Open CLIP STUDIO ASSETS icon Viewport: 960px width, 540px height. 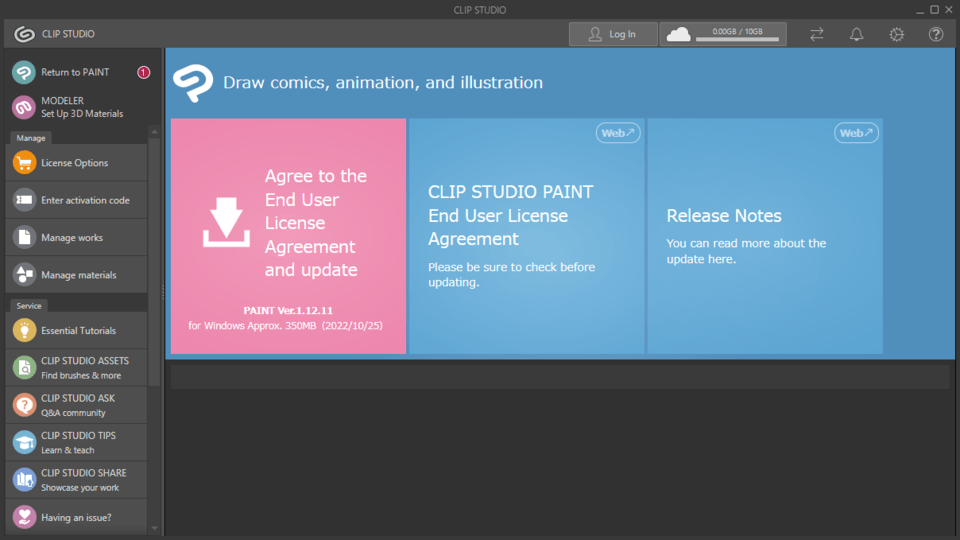click(24, 368)
